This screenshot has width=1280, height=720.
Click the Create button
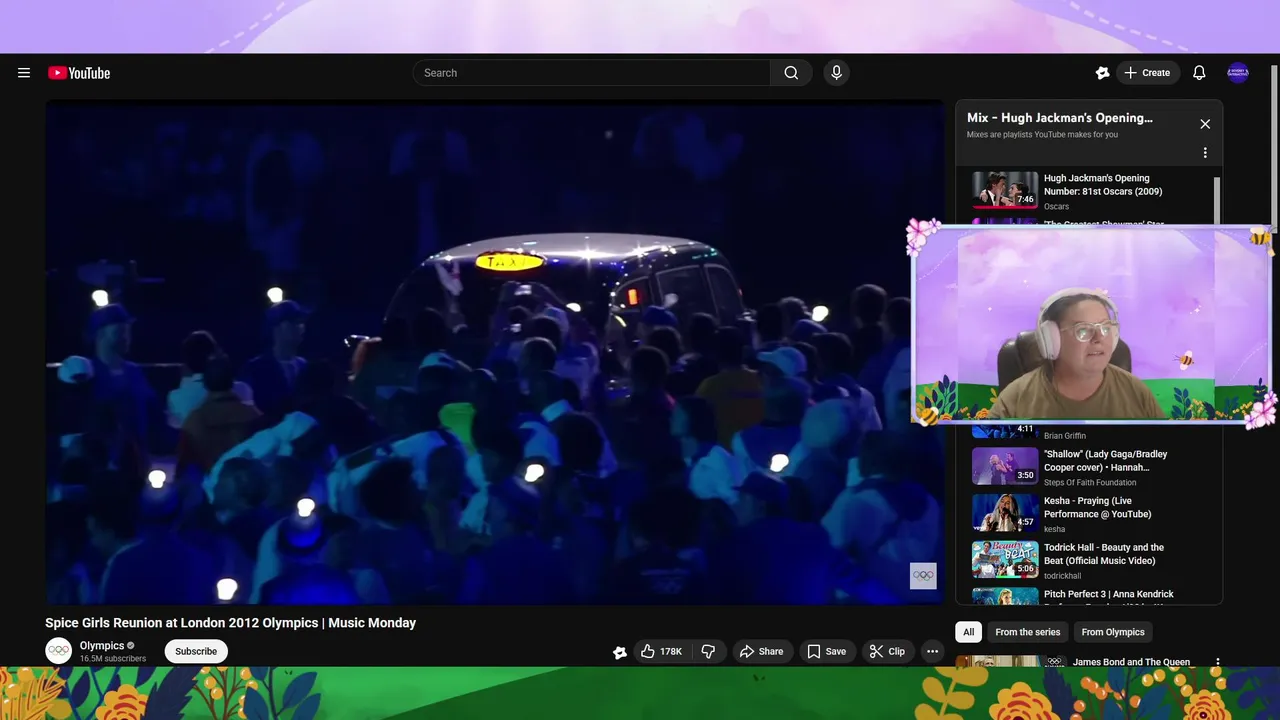1146,73
